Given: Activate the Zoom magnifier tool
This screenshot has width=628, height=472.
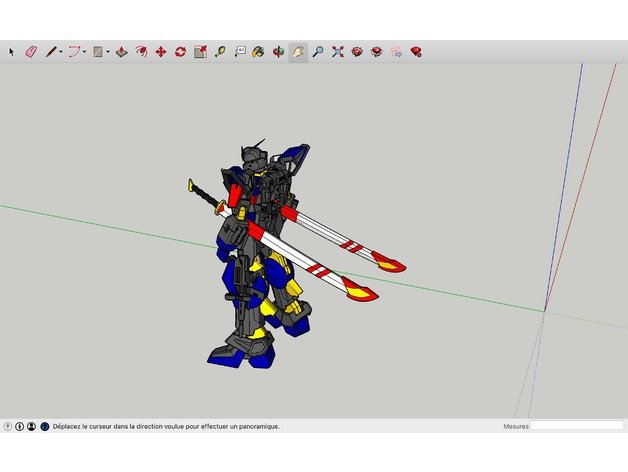Looking at the screenshot, I should coord(317,51).
